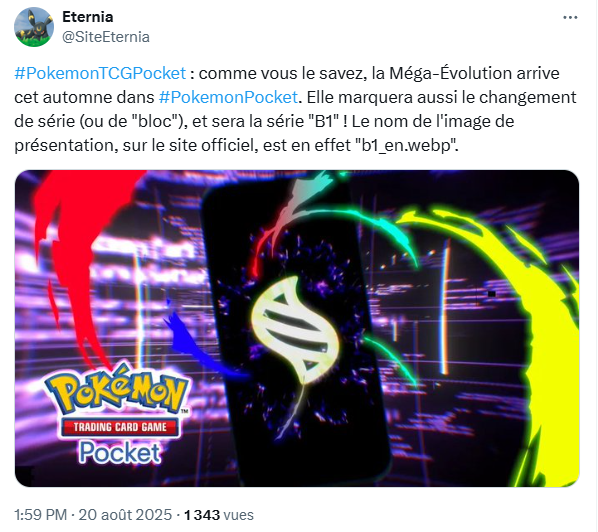Click the 20 août 2025 date
Screen dimensions: 598x532
[x=125, y=515]
